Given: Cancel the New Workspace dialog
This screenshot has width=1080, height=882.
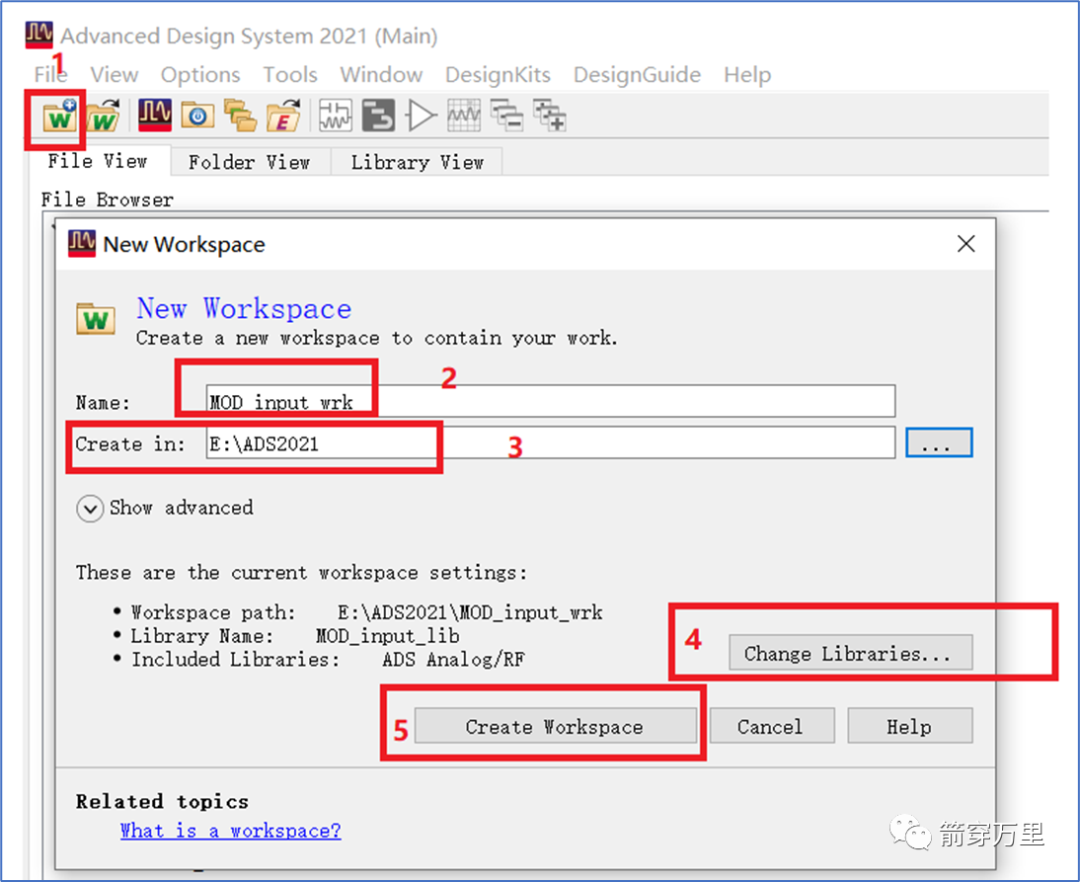Looking at the screenshot, I should click(771, 726).
